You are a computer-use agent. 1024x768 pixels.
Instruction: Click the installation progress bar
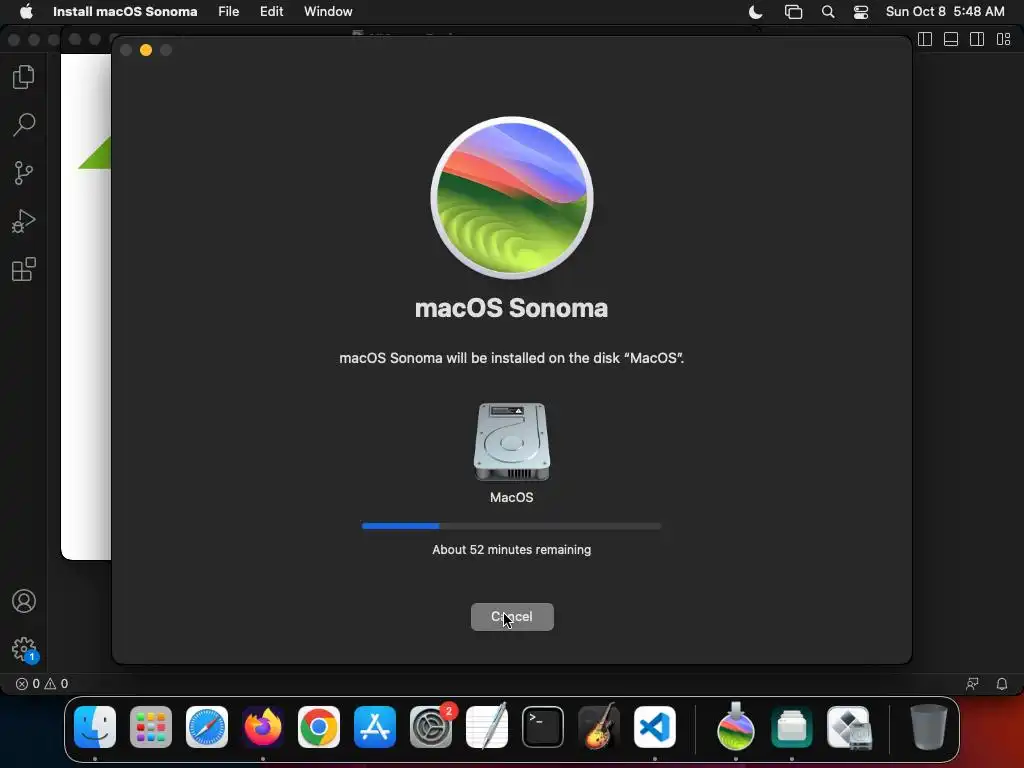[x=511, y=526]
